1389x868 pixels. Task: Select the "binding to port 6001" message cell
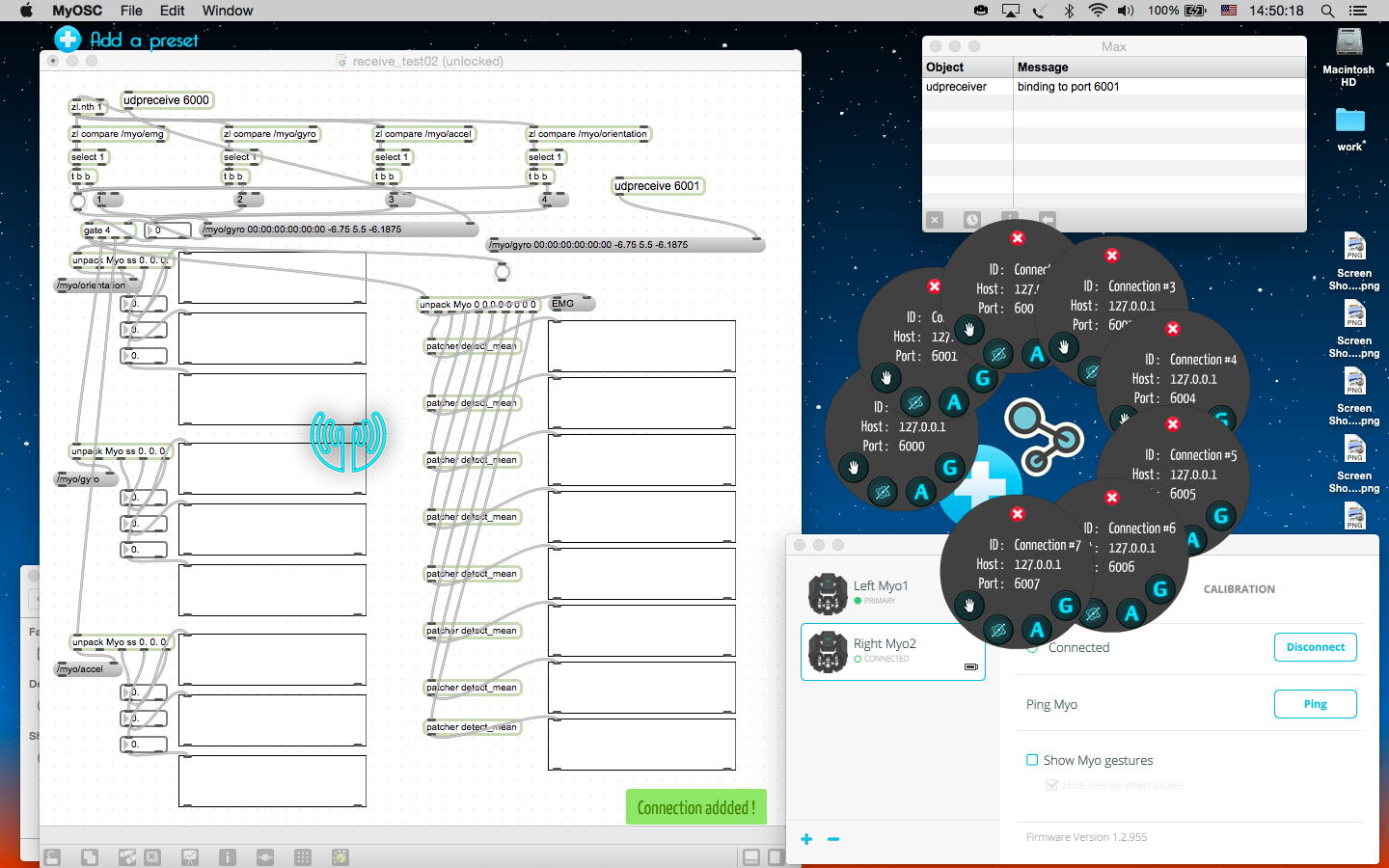click(x=1159, y=87)
